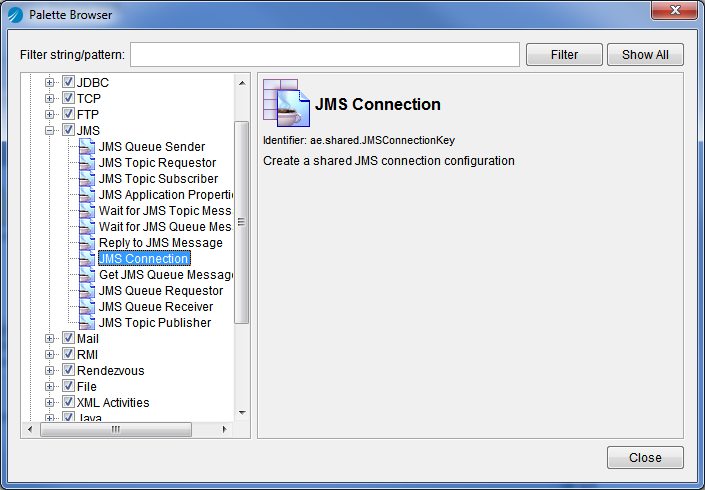Click the JMS Connection tree icon
The height and width of the screenshot is (490, 705).
(x=87, y=258)
